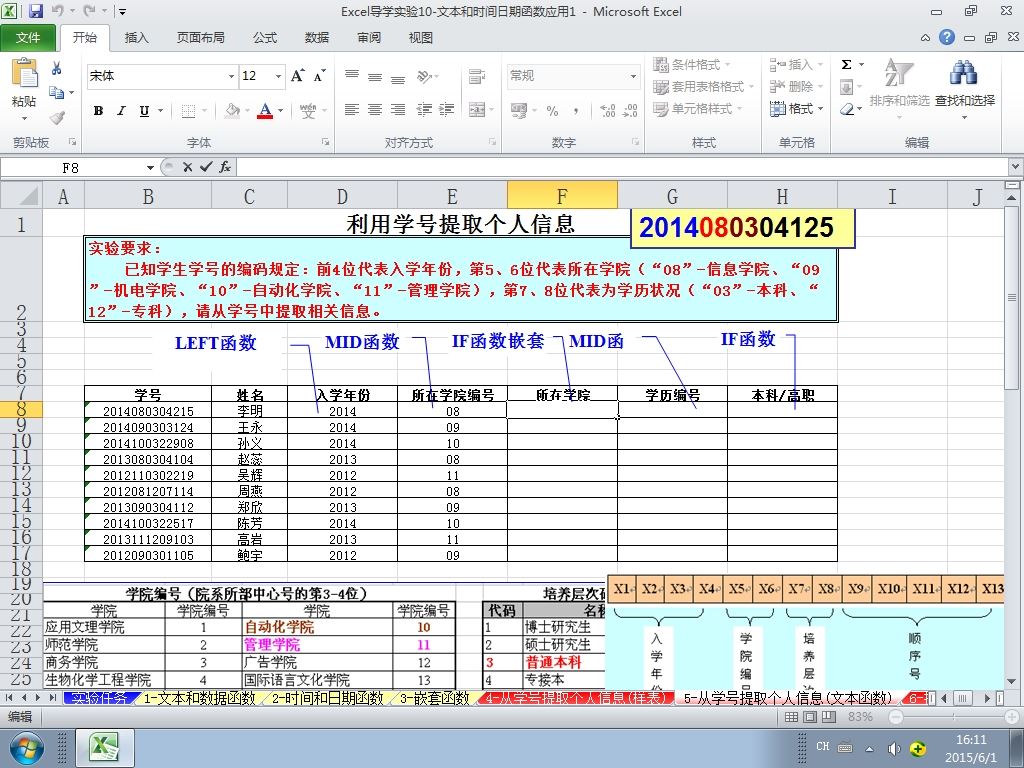Viewport: 1024px width, 768px height.
Task: Open the Format (格式) cells dropdown
Action: [797, 108]
